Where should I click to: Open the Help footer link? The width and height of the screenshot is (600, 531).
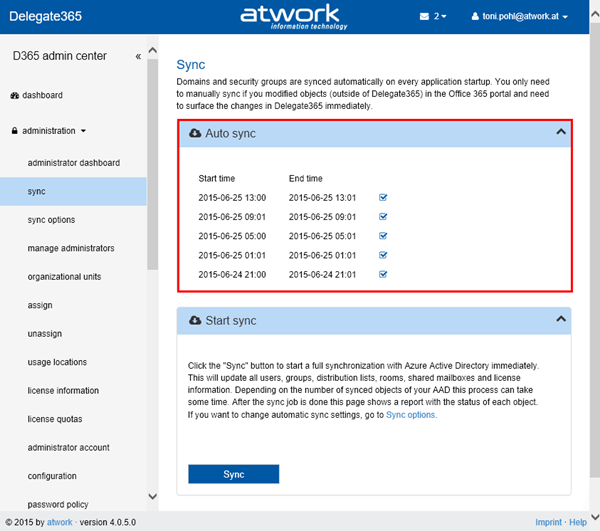point(577,522)
